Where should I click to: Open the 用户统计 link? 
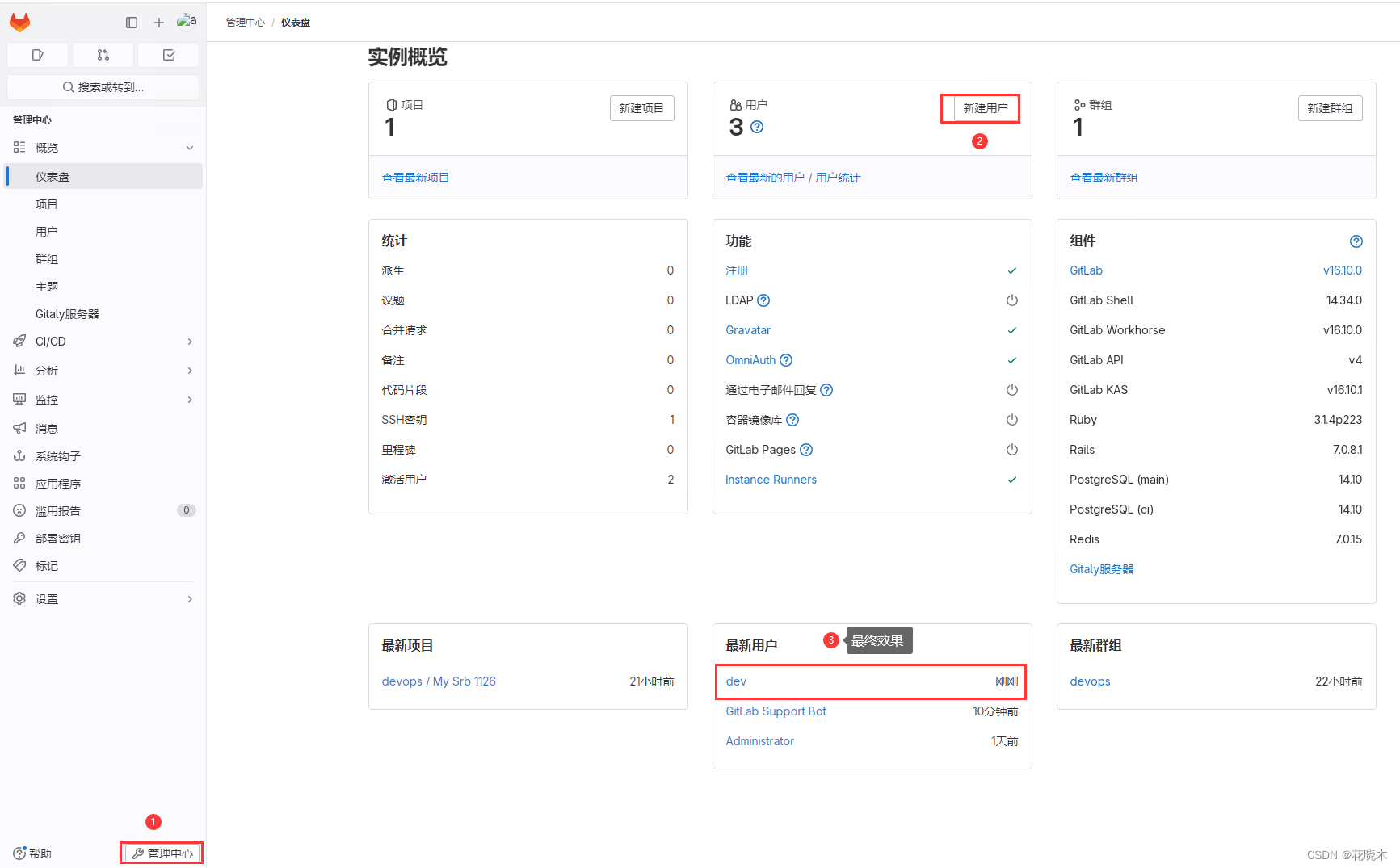click(x=838, y=178)
